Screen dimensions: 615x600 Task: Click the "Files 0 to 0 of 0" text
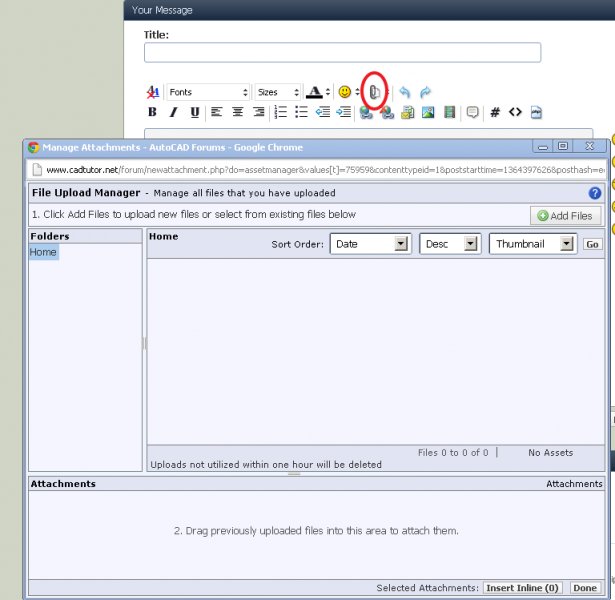pos(453,453)
